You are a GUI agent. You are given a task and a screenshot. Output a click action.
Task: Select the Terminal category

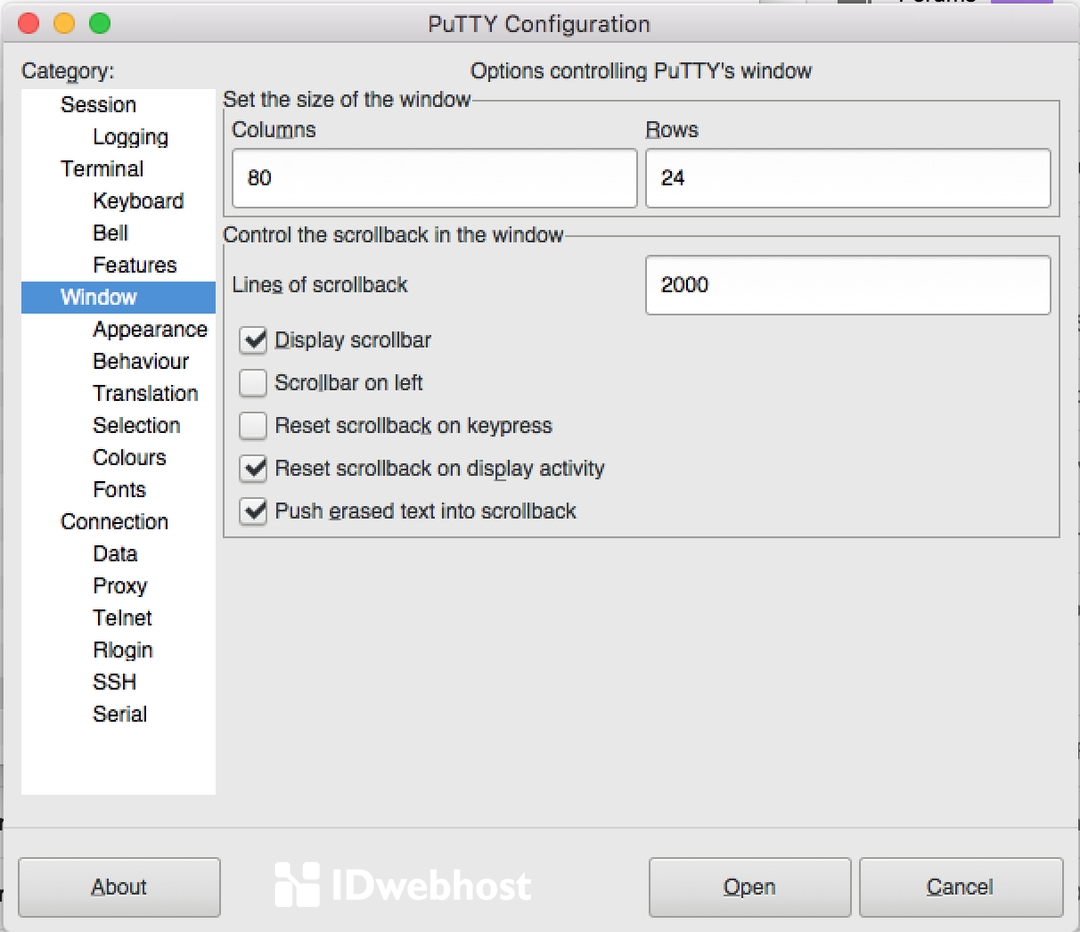coord(102,169)
